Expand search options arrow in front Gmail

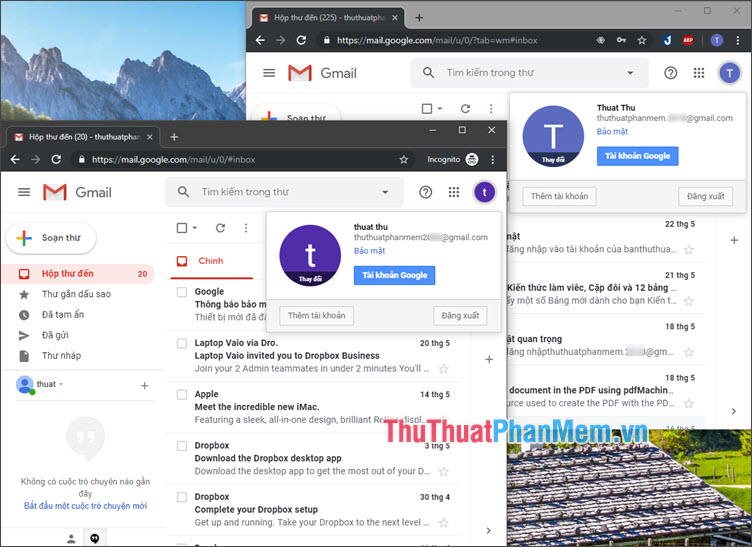385,192
